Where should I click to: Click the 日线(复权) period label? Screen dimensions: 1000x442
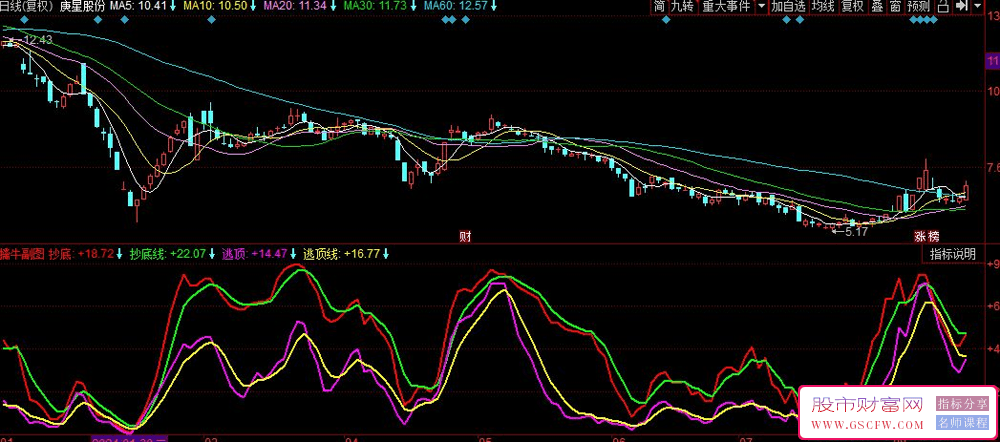(27, 6)
